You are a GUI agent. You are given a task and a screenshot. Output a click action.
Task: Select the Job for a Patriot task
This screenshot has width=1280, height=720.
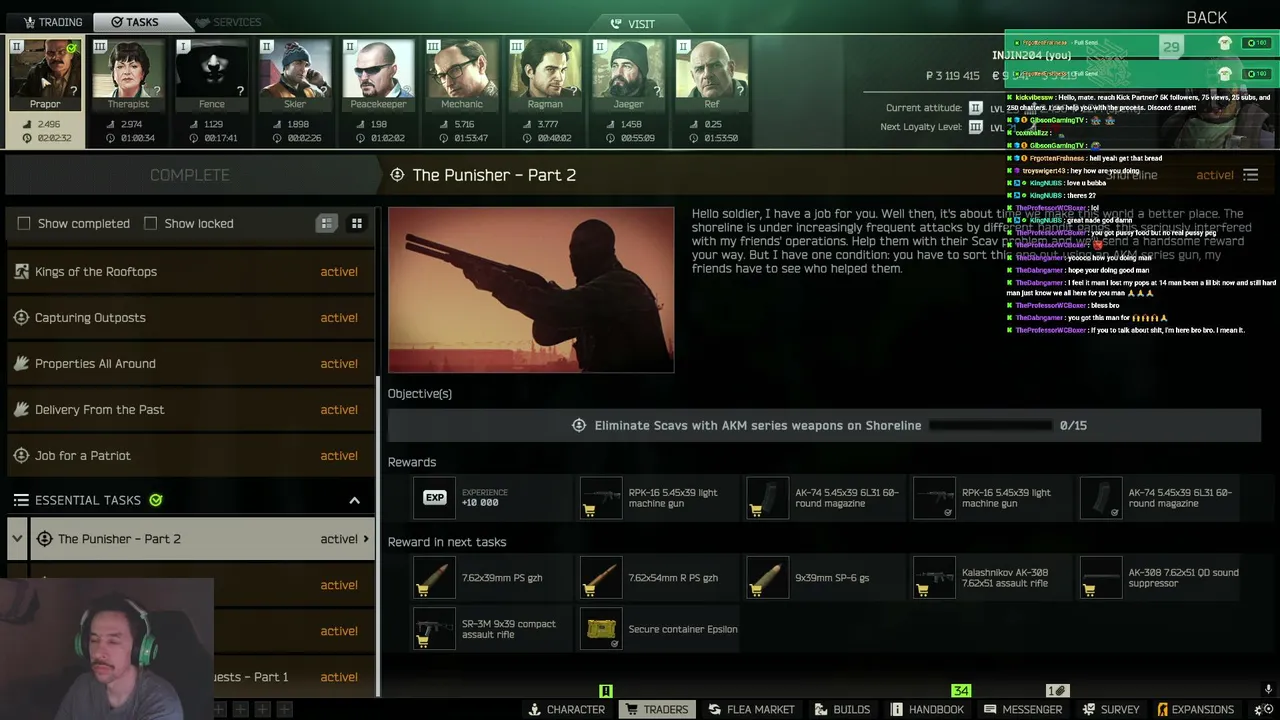coord(190,456)
